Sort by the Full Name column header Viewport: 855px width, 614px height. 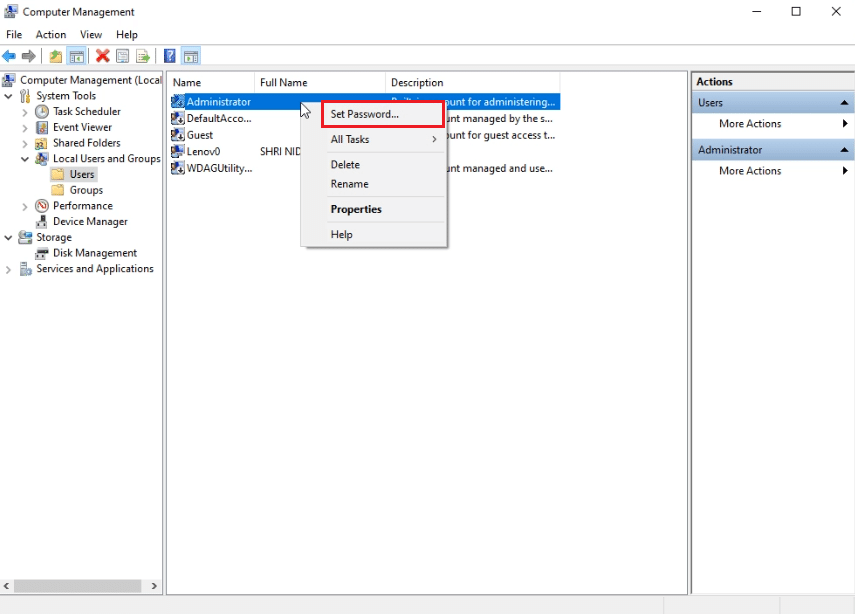click(x=320, y=82)
